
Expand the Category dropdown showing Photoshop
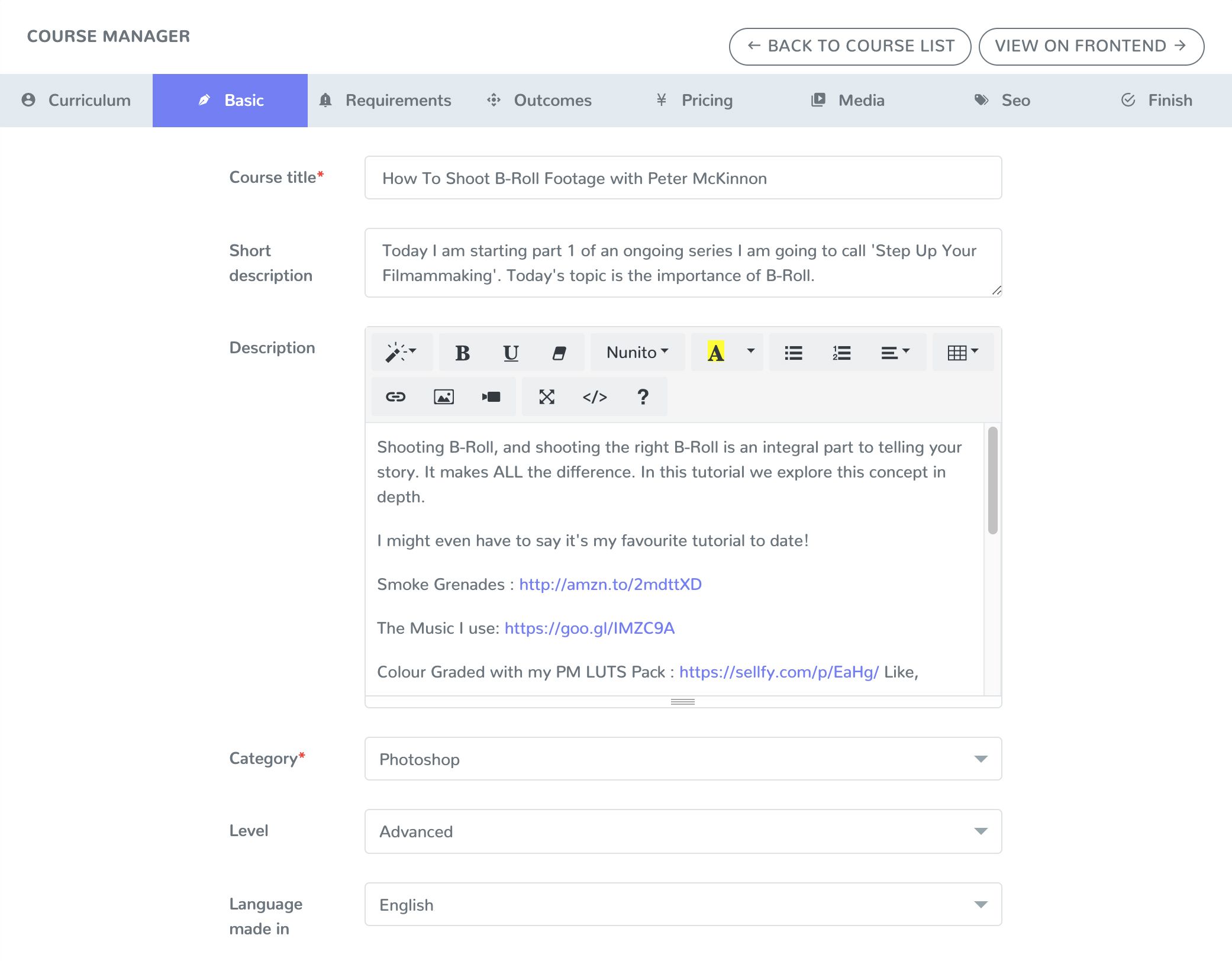point(683,759)
